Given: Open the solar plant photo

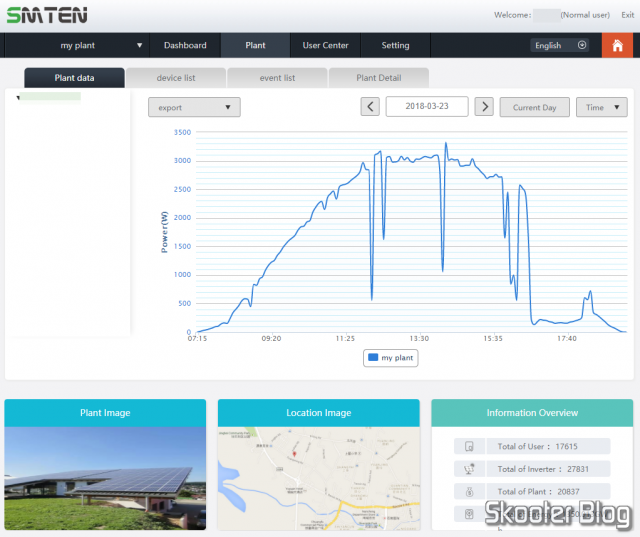Looking at the screenshot, I should coord(105,478).
